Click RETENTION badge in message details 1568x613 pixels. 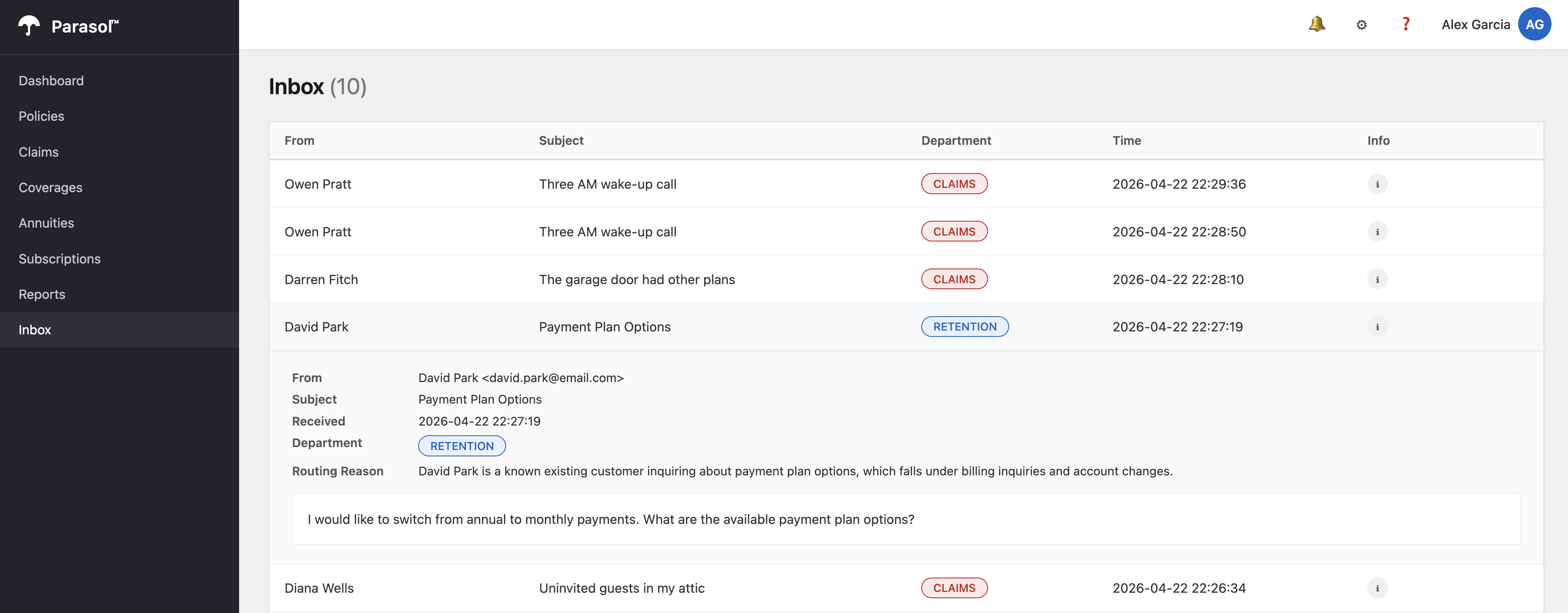click(x=461, y=446)
